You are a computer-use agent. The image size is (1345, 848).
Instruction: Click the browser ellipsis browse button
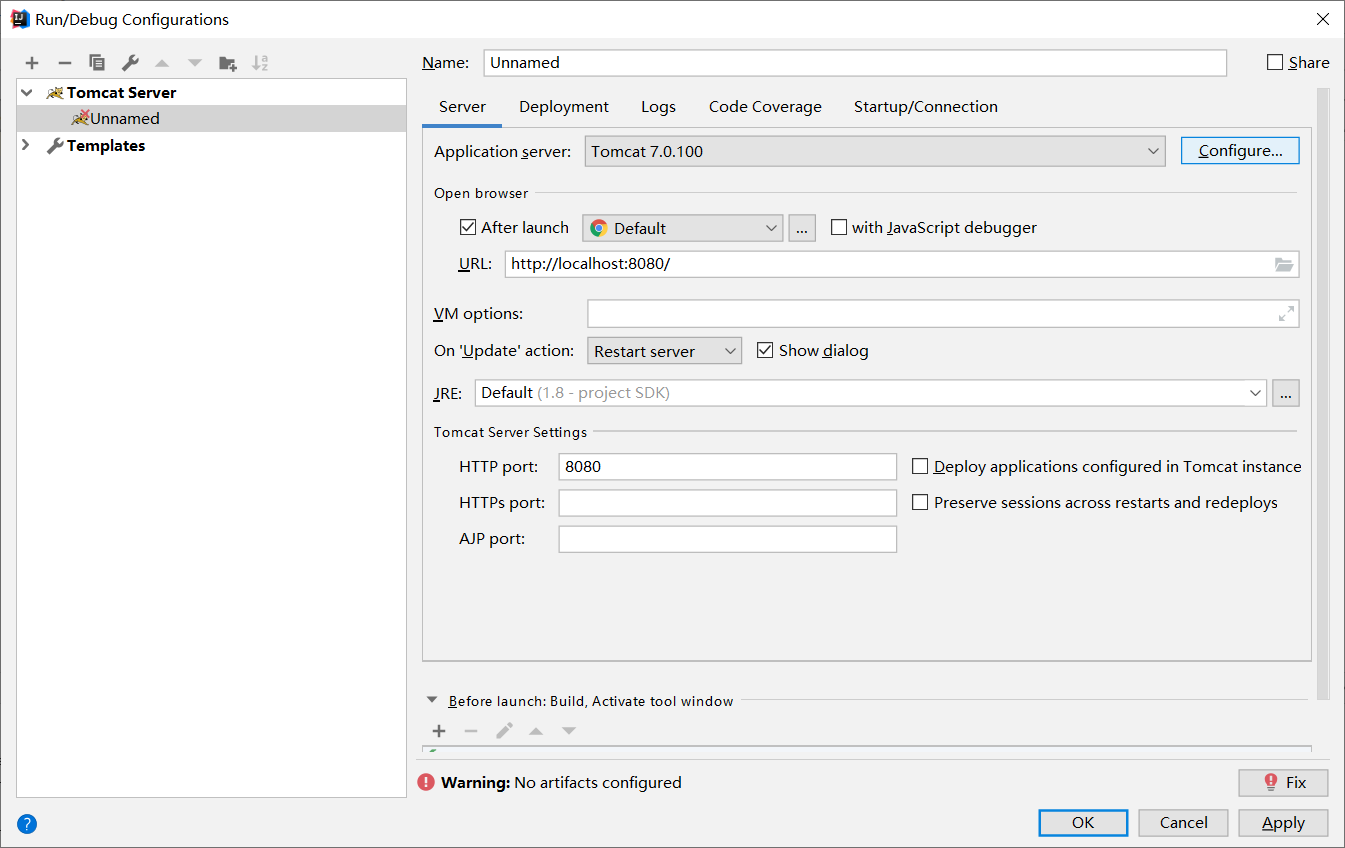[x=802, y=228]
